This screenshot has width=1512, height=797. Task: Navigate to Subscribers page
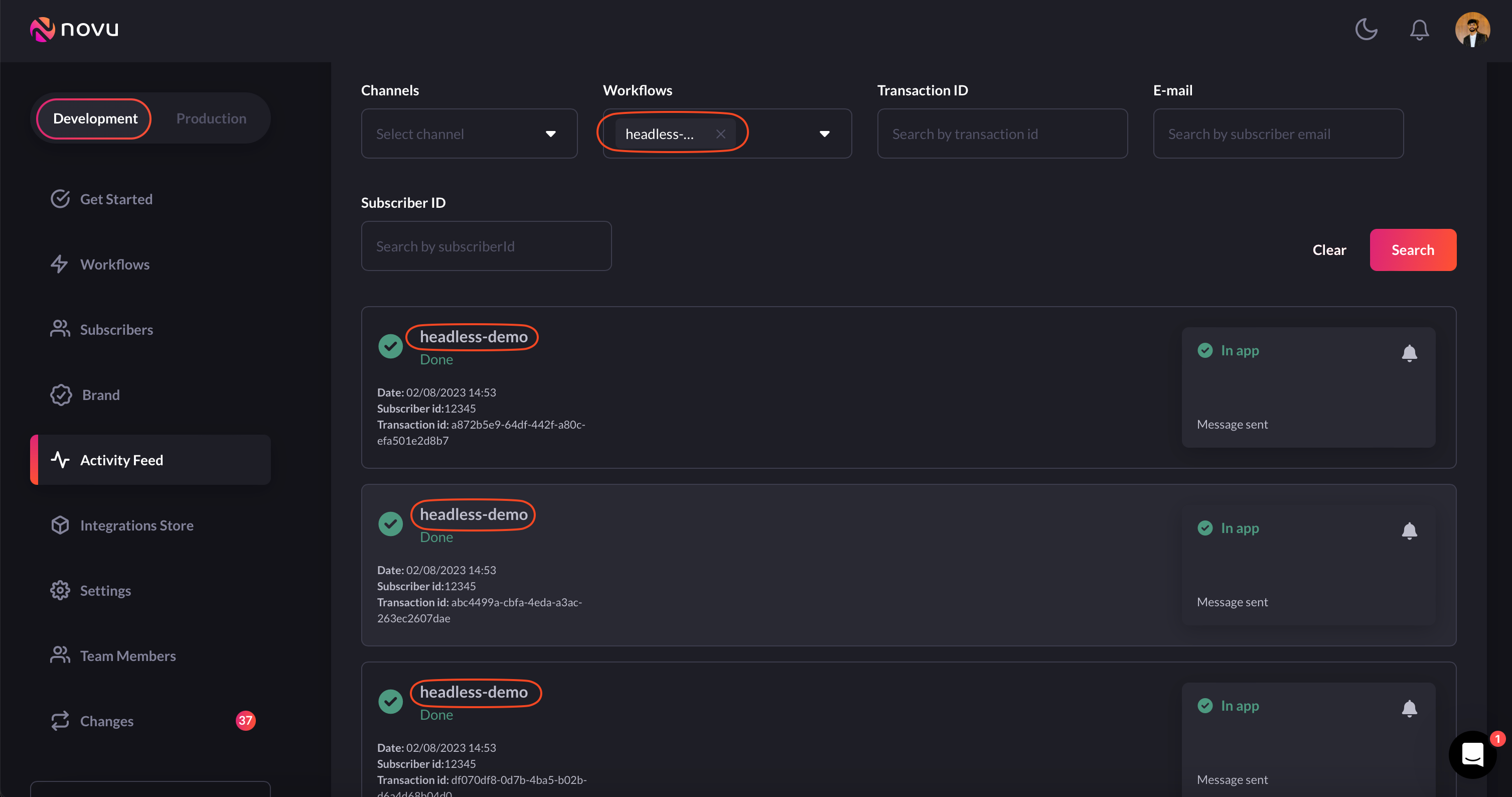116,329
